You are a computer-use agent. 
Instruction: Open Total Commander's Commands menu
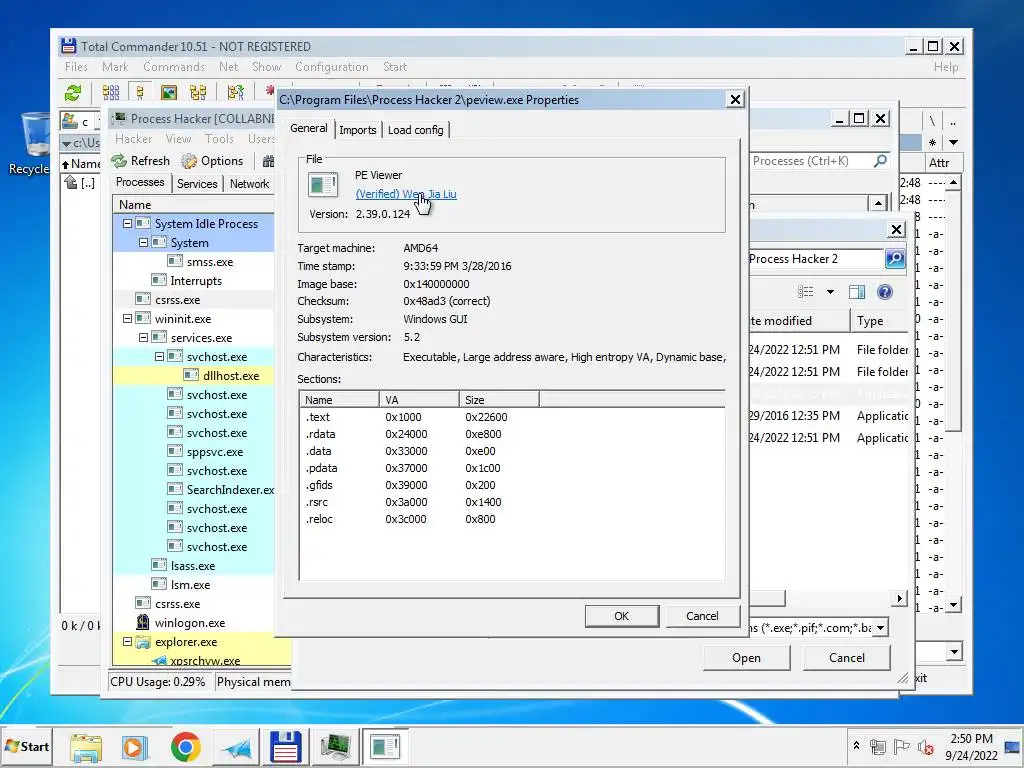[174, 67]
